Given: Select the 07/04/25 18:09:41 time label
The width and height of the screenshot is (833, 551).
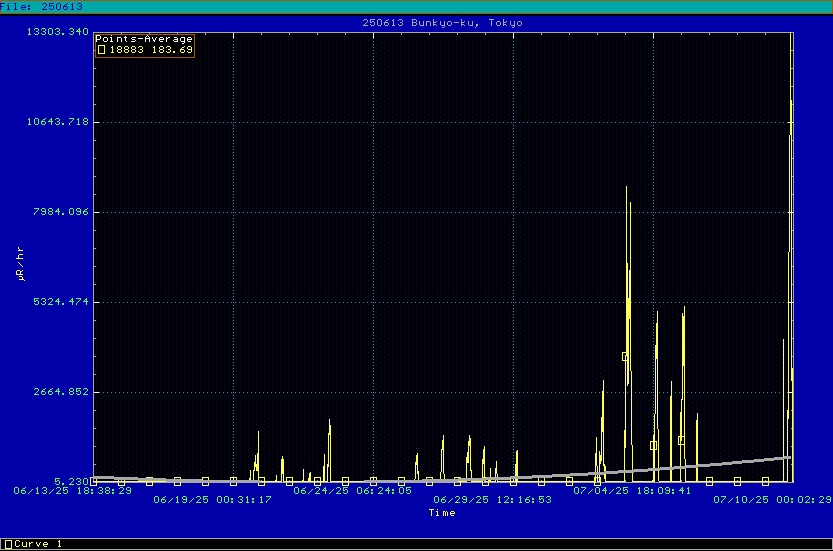Looking at the screenshot, I should [x=632, y=491].
